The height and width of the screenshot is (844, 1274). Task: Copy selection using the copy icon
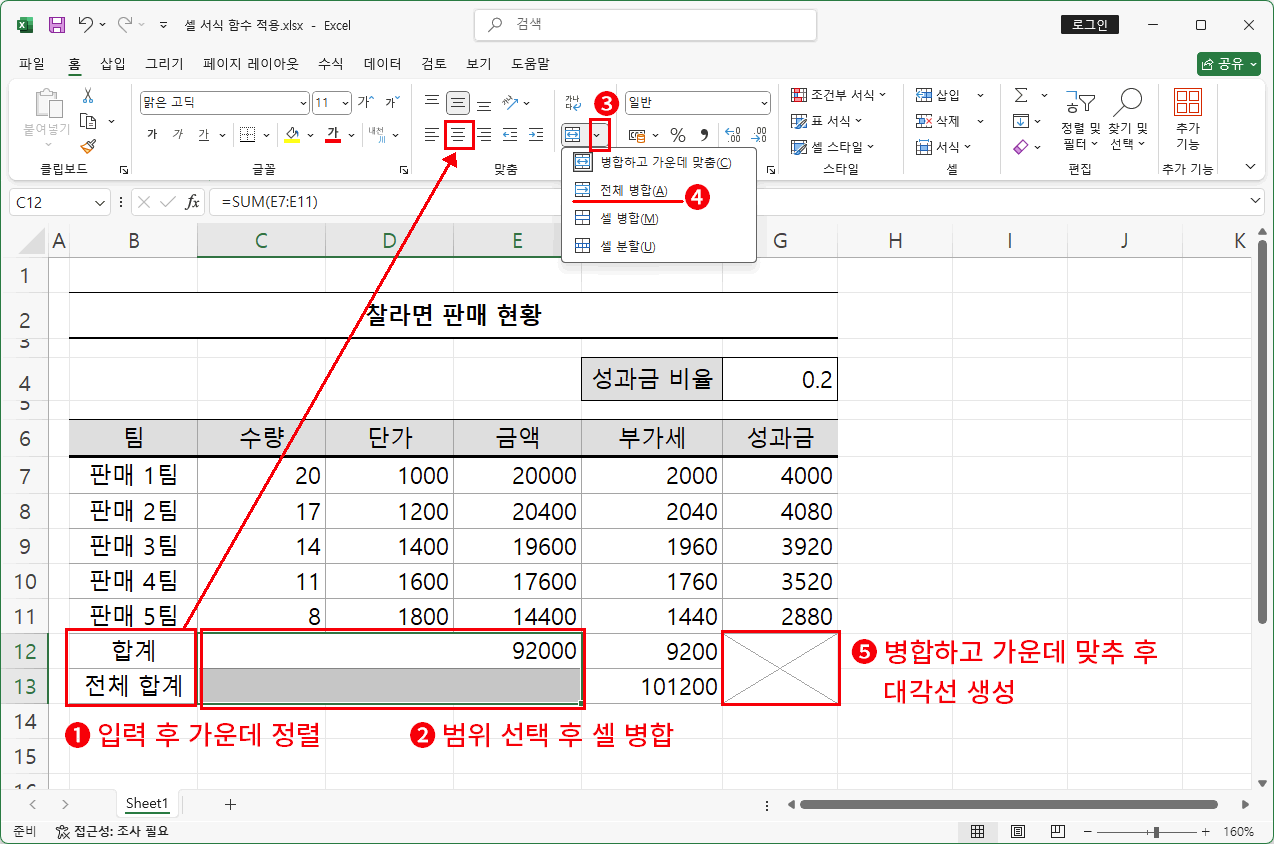[88, 121]
